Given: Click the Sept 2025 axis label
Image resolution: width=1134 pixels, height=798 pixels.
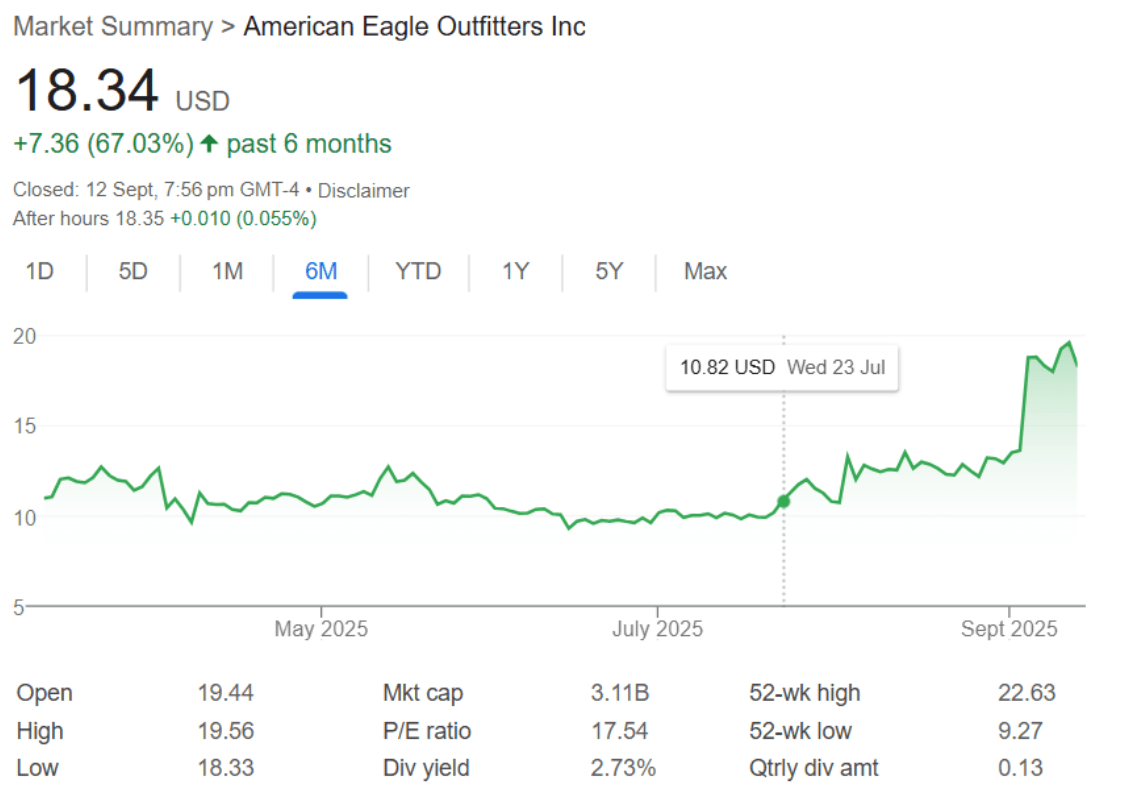Looking at the screenshot, I should coord(1009,629).
